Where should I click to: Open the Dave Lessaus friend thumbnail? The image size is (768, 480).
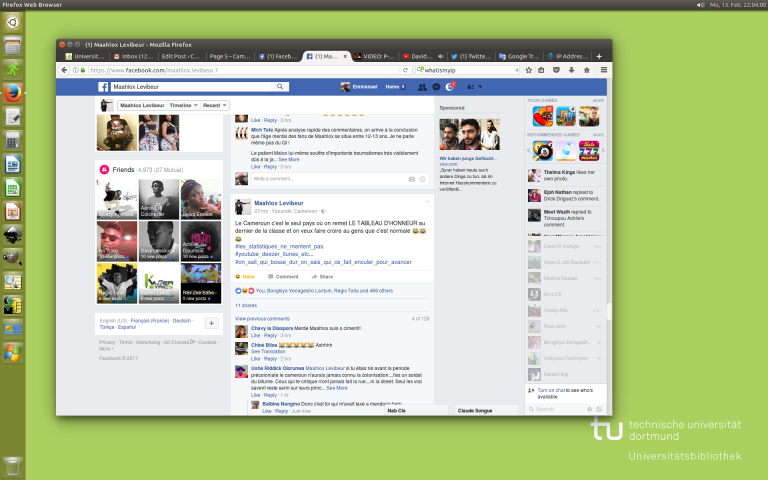coord(161,240)
